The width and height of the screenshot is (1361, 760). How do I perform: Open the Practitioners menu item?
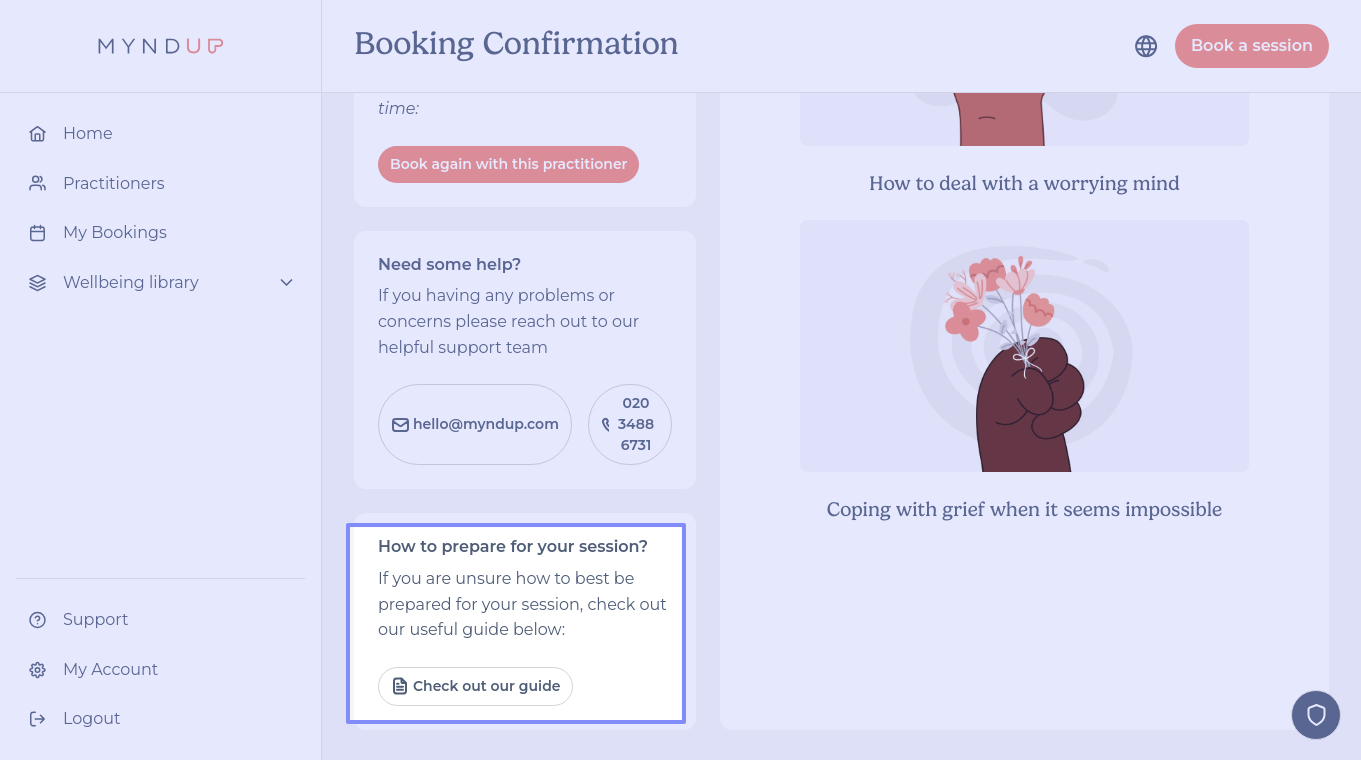(x=113, y=183)
